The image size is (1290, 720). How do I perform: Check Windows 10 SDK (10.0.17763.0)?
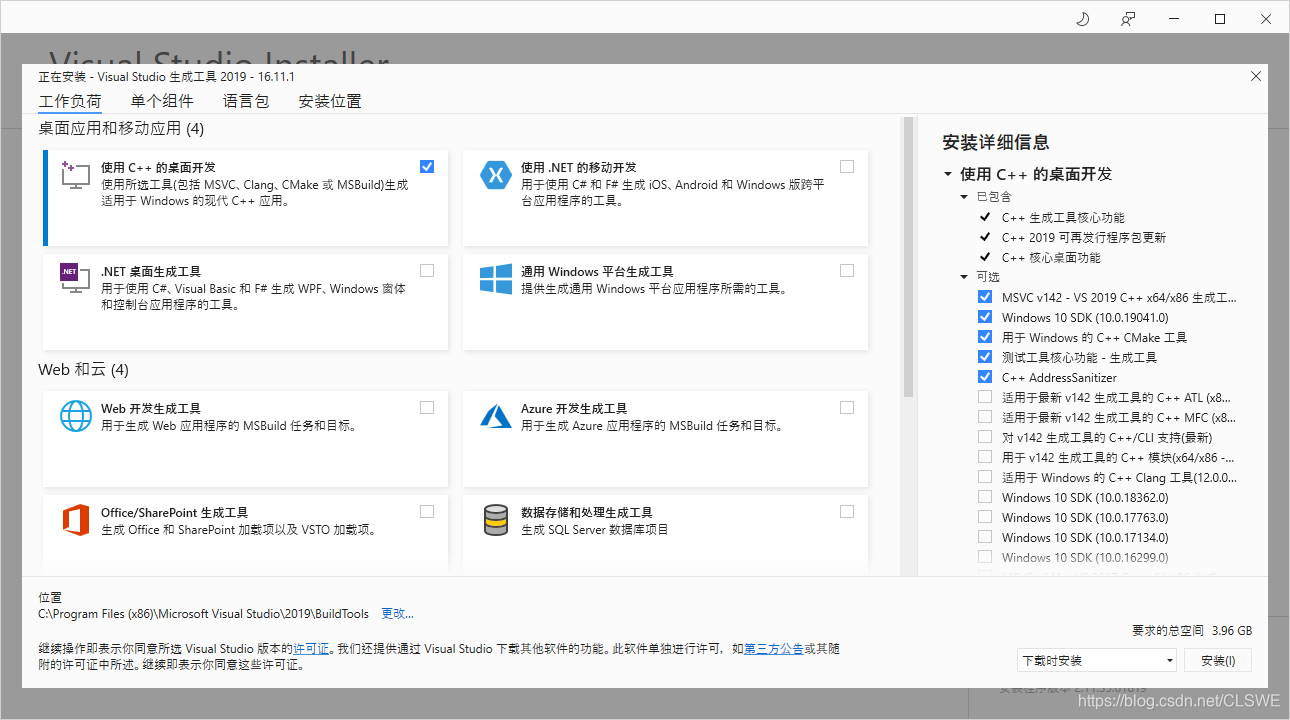click(985, 517)
